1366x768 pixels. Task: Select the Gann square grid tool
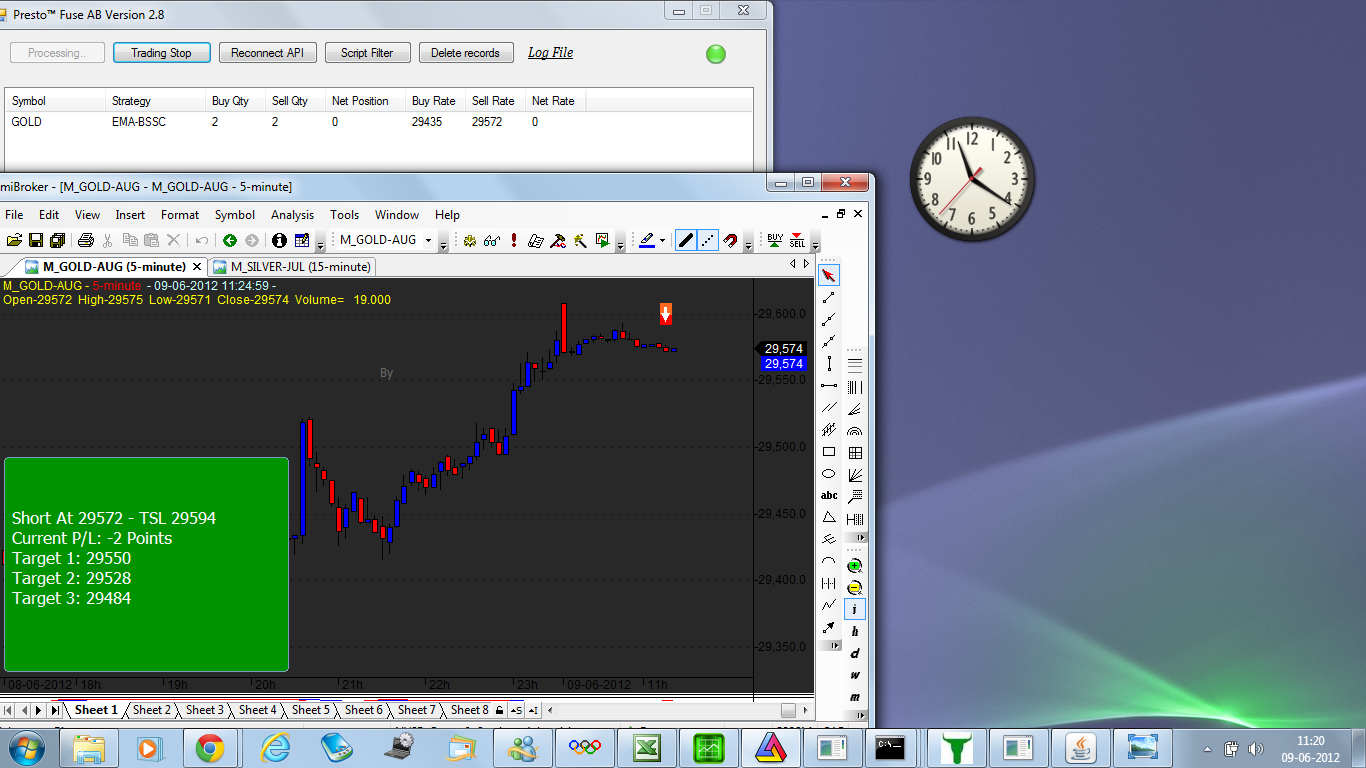(x=855, y=453)
